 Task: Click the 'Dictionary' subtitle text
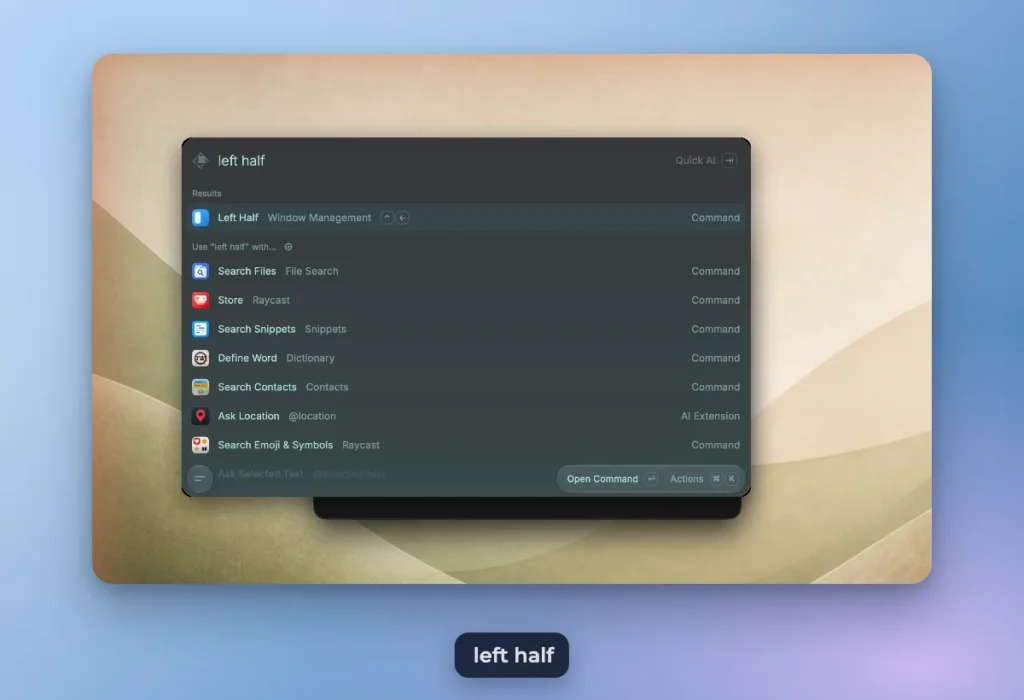(x=310, y=358)
